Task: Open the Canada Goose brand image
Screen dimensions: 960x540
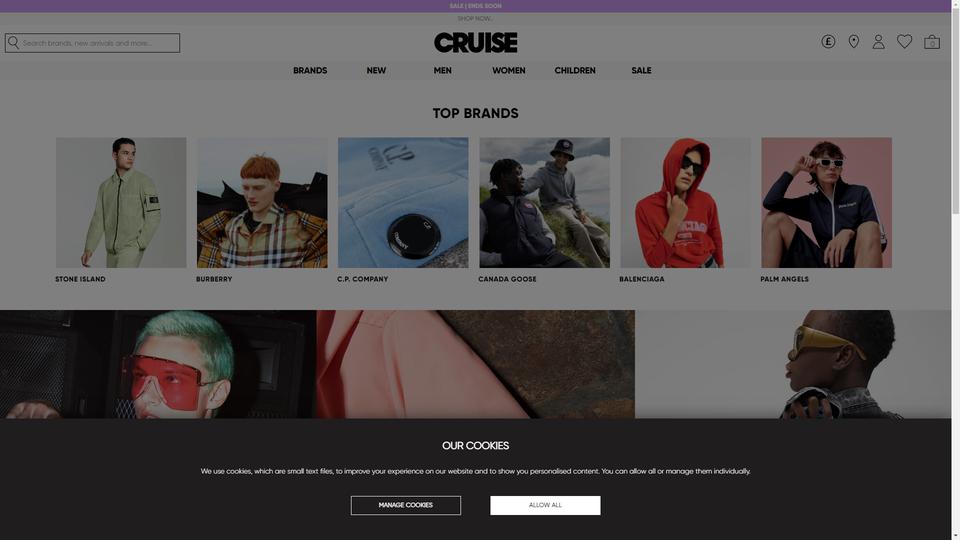Action: [x=544, y=202]
